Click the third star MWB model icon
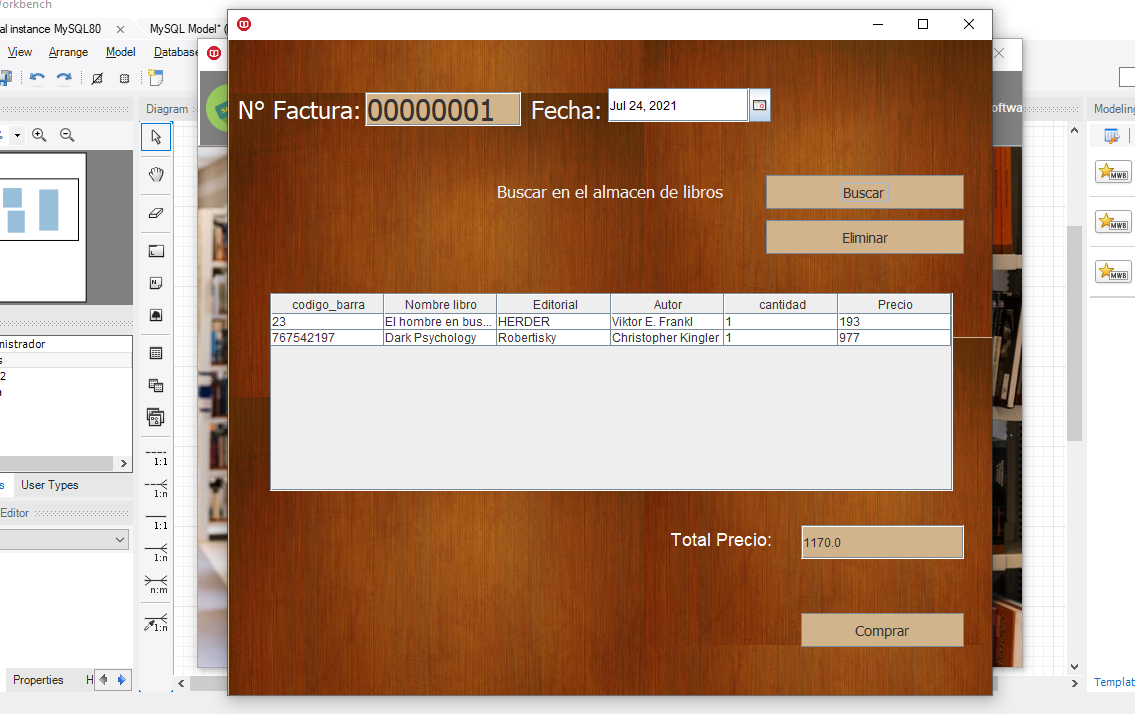The image size is (1135, 714). coord(1113,272)
